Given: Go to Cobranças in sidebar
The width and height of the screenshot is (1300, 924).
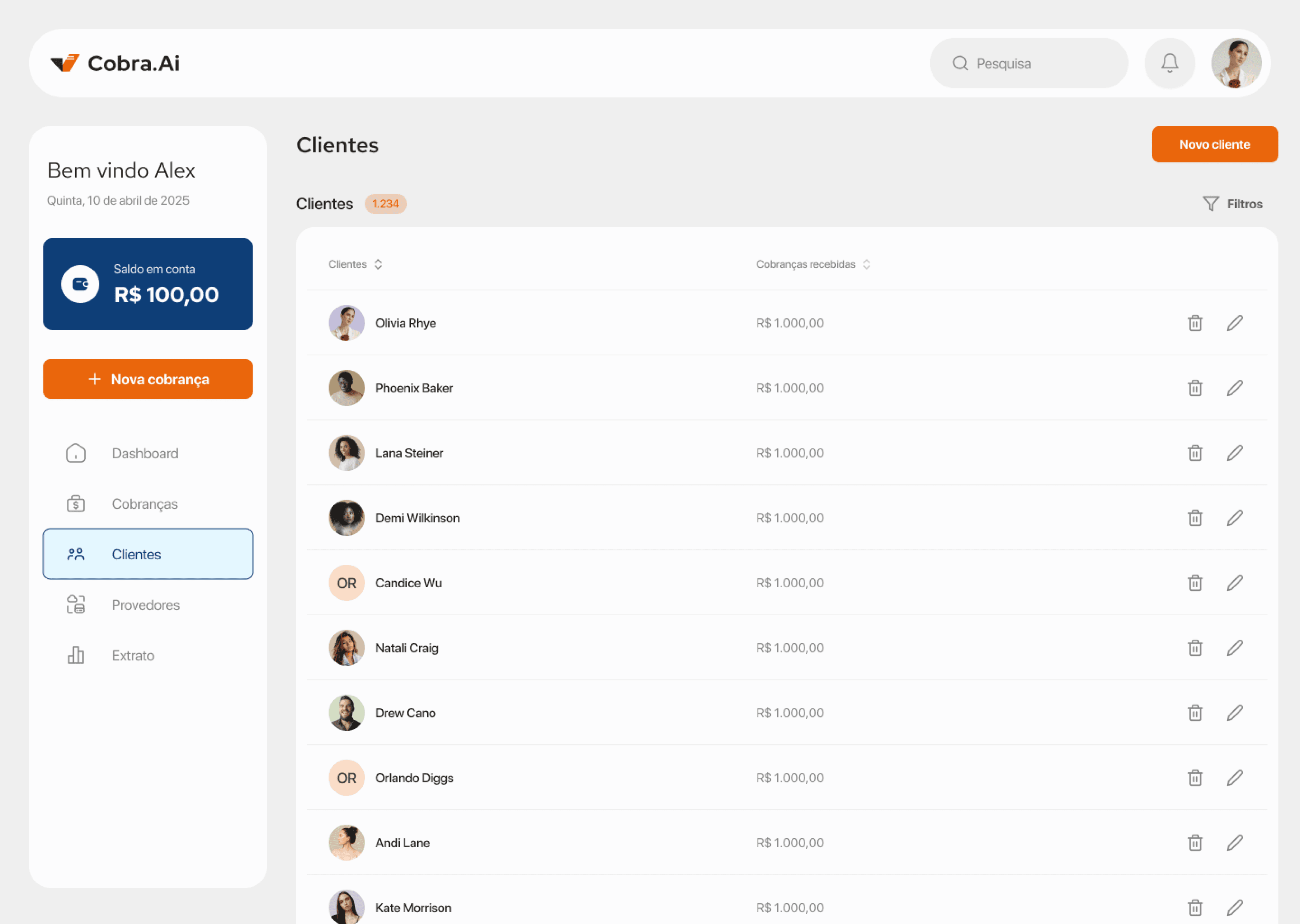Looking at the screenshot, I should (145, 504).
